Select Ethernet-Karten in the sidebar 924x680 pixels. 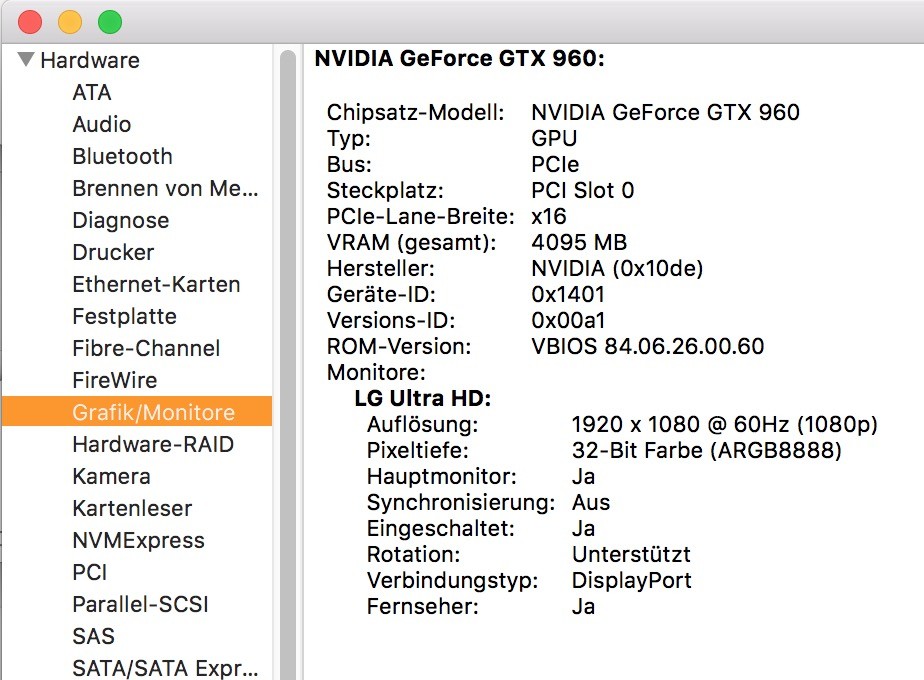(x=156, y=284)
